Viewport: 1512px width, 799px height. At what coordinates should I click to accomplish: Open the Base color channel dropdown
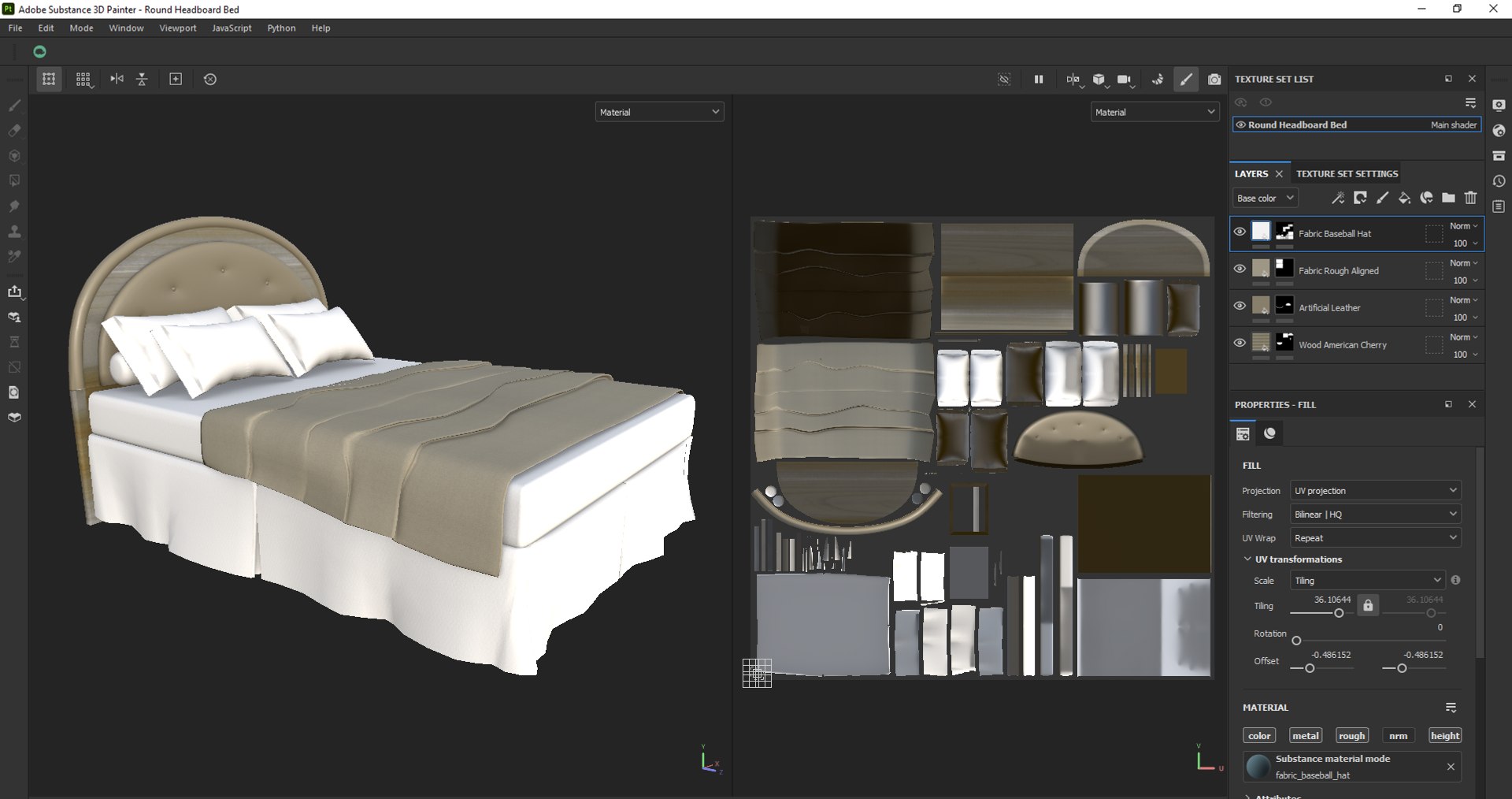(x=1265, y=198)
